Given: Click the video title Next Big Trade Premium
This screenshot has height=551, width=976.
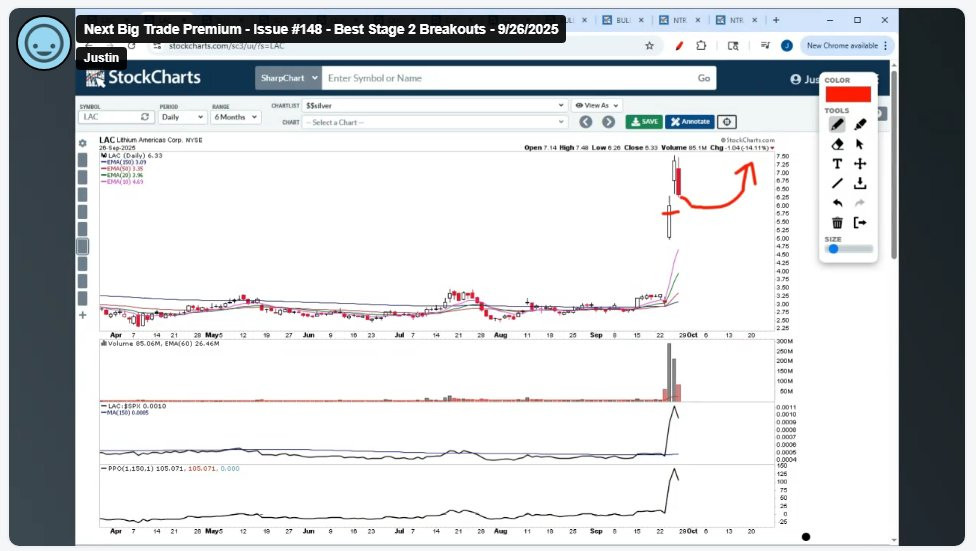Looking at the screenshot, I should point(321,29).
